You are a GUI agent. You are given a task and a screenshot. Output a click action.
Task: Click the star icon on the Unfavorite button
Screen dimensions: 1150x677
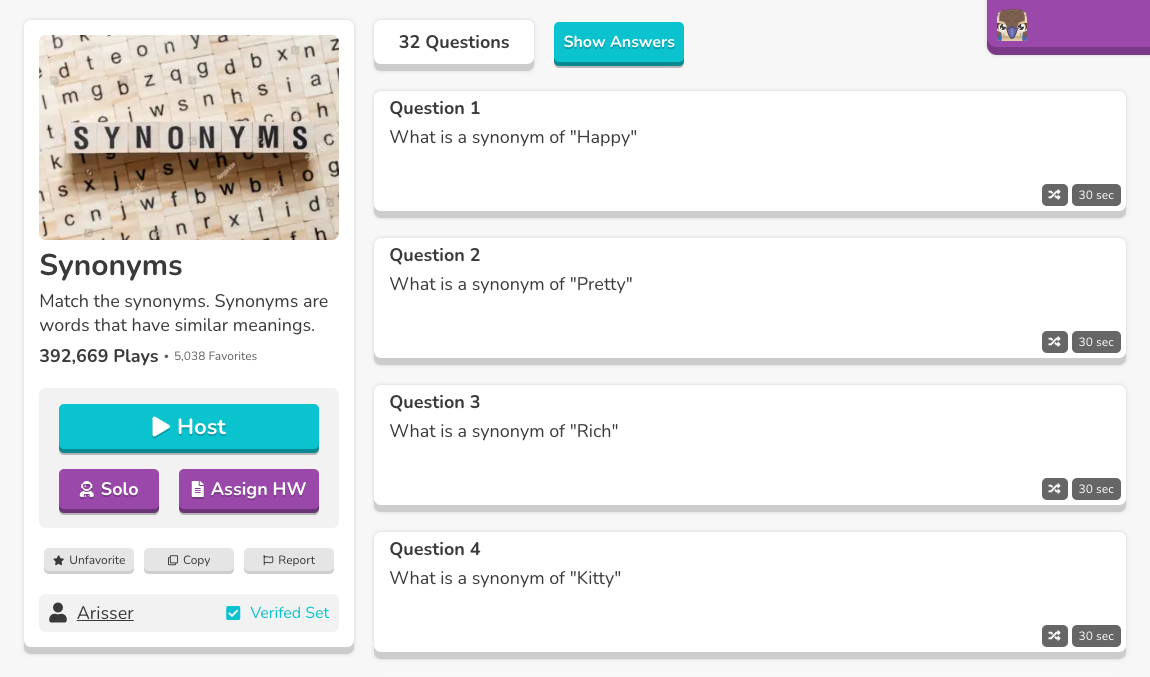(x=59, y=561)
